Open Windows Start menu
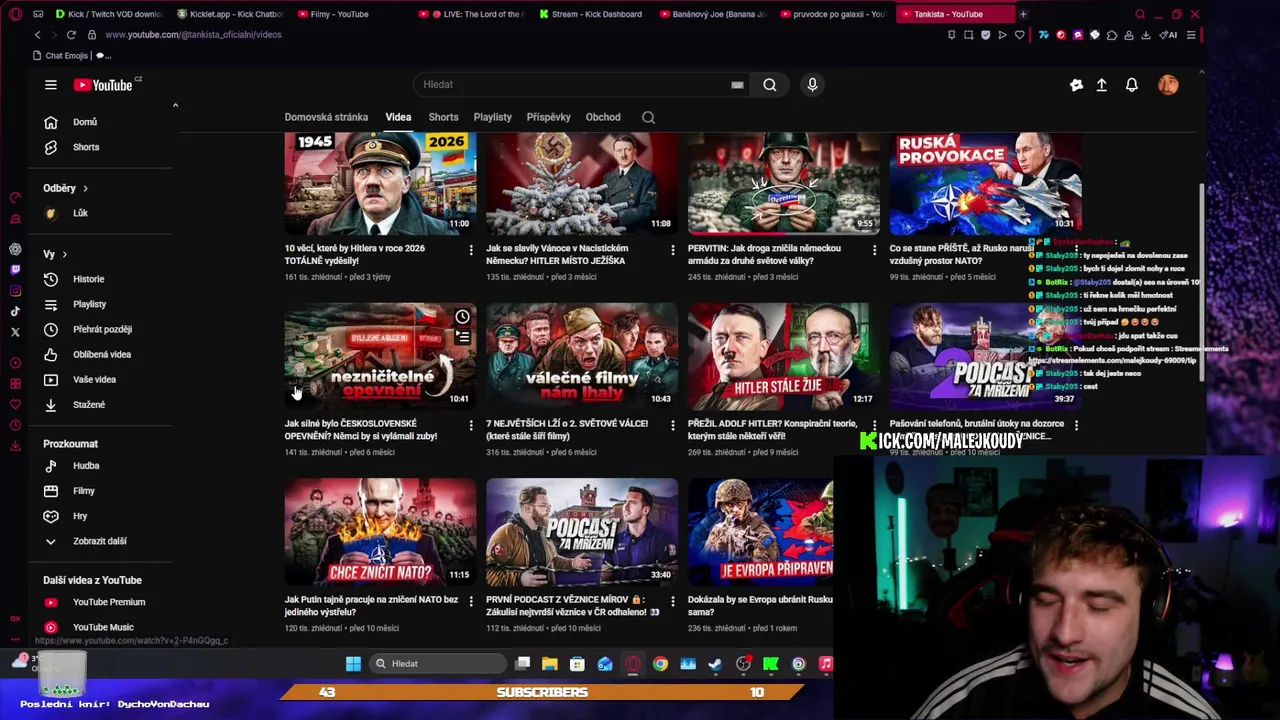Screen dimensions: 1280x720 (353, 664)
